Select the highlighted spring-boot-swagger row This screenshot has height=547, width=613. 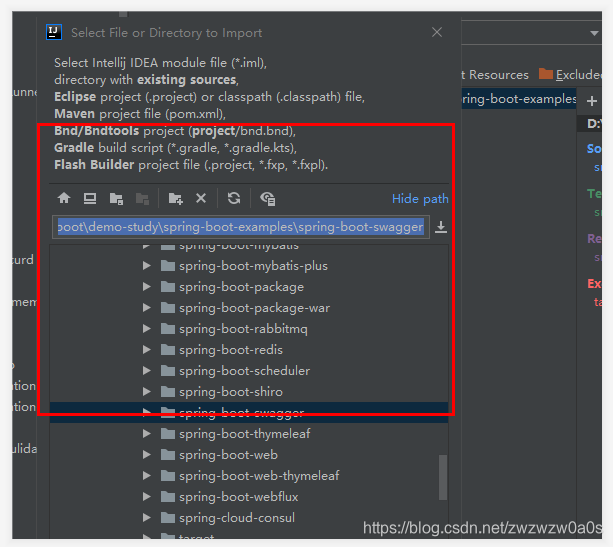[x=249, y=412]
